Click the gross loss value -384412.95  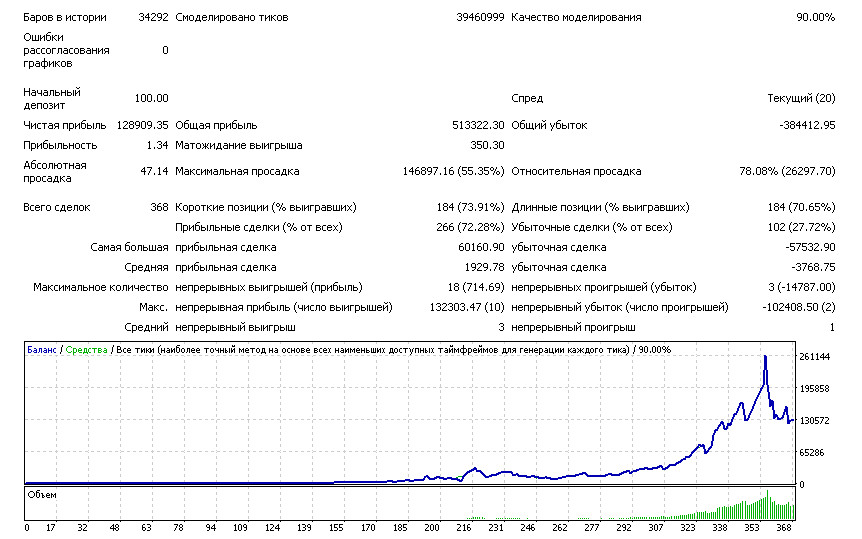coord(807,125)
